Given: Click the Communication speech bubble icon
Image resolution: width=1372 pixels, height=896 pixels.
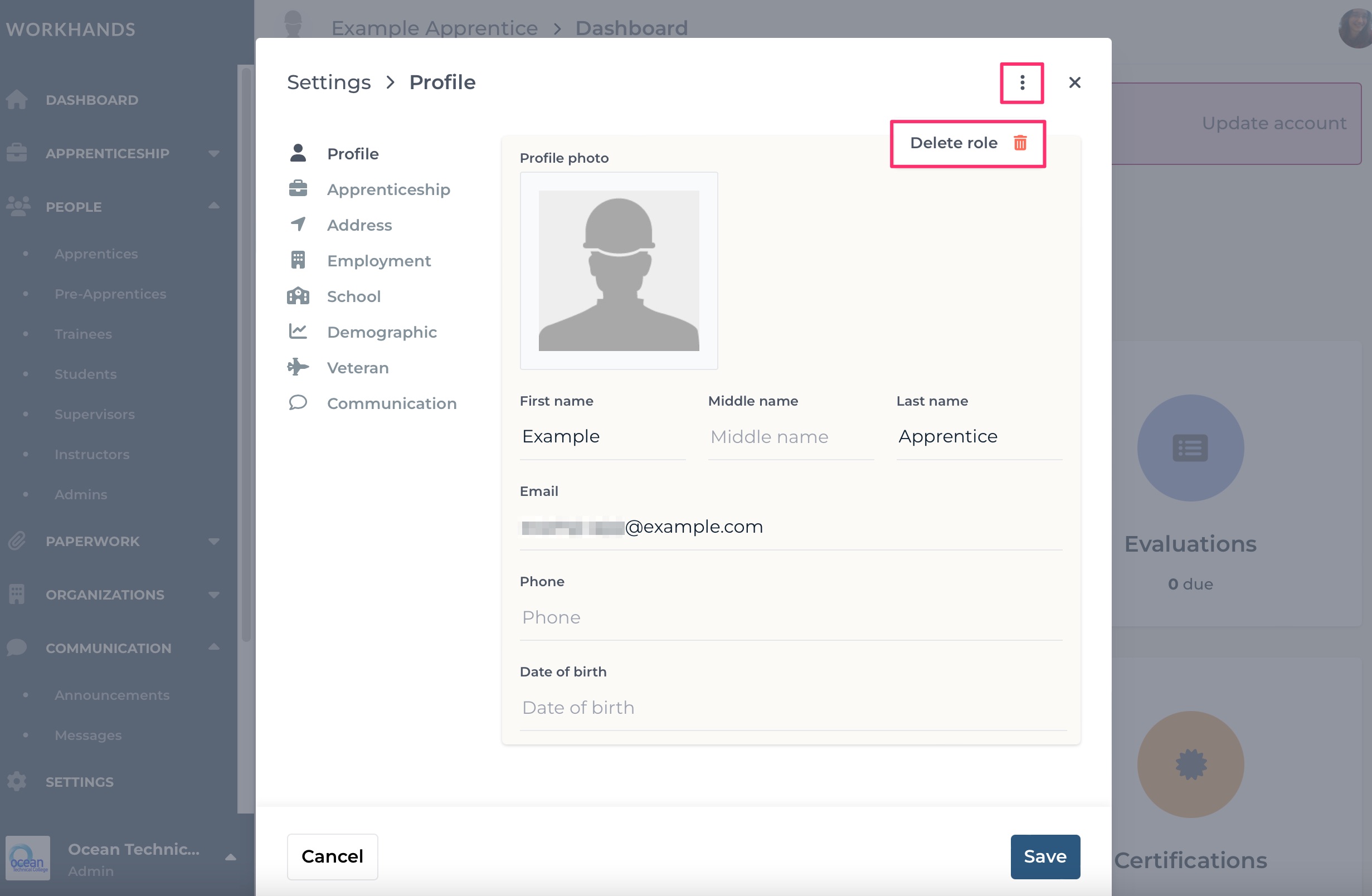Looking at the screenshot, I should (x=298, y=402).
